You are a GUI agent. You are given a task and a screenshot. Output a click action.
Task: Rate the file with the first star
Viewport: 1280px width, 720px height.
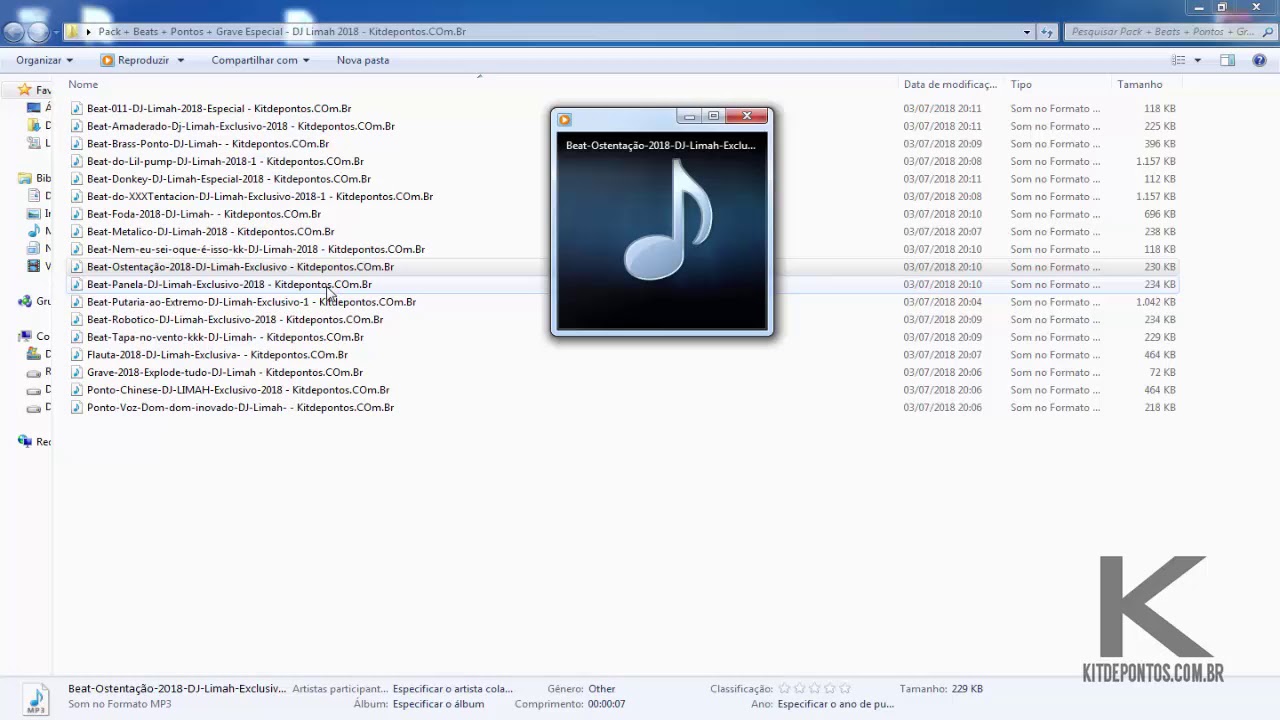pos(785,689)
